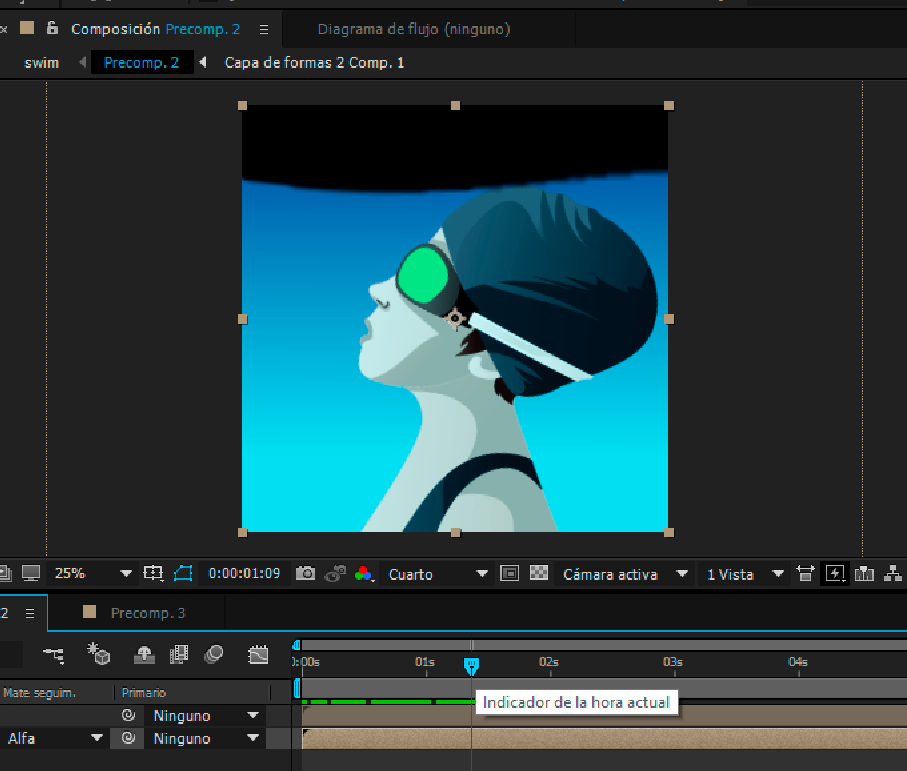Viewport: 907px width, 771px height.
Task: Select the first layer's bar in the timeline
Action: pyautogui.click(x=604, y=716)
